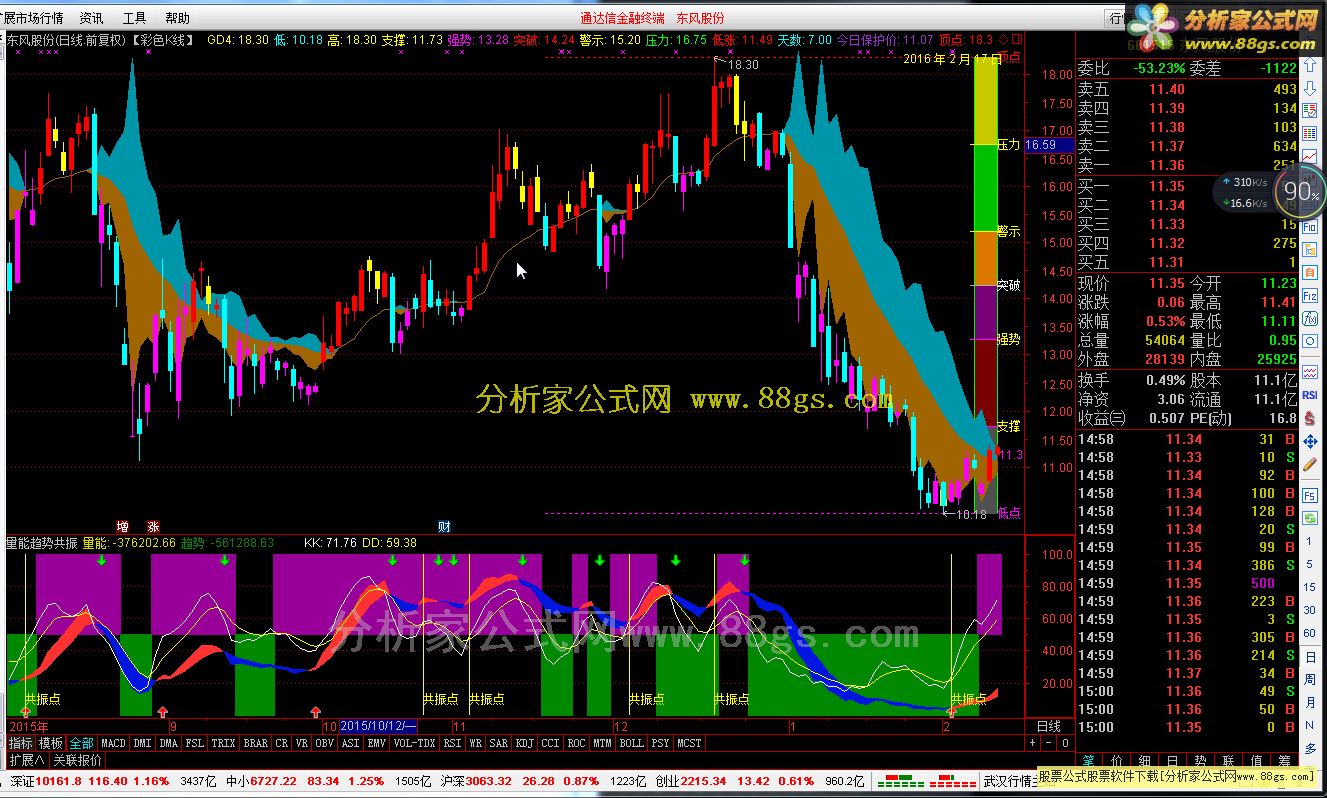Open the 价 price tab
This screenshot has width=1327, height=798.
[1117, 762]
